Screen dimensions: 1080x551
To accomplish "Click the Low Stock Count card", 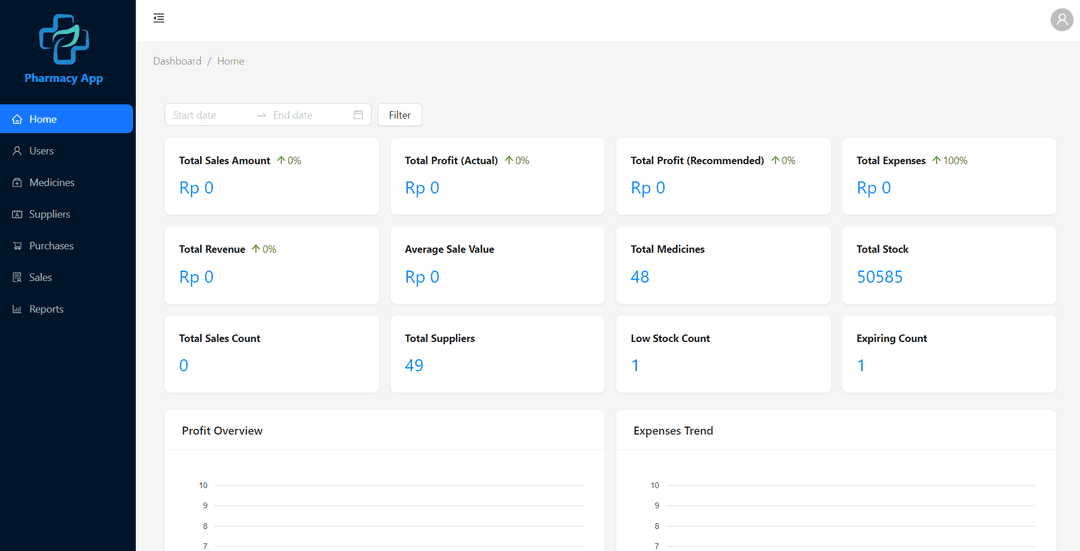I will coord(723,354).
